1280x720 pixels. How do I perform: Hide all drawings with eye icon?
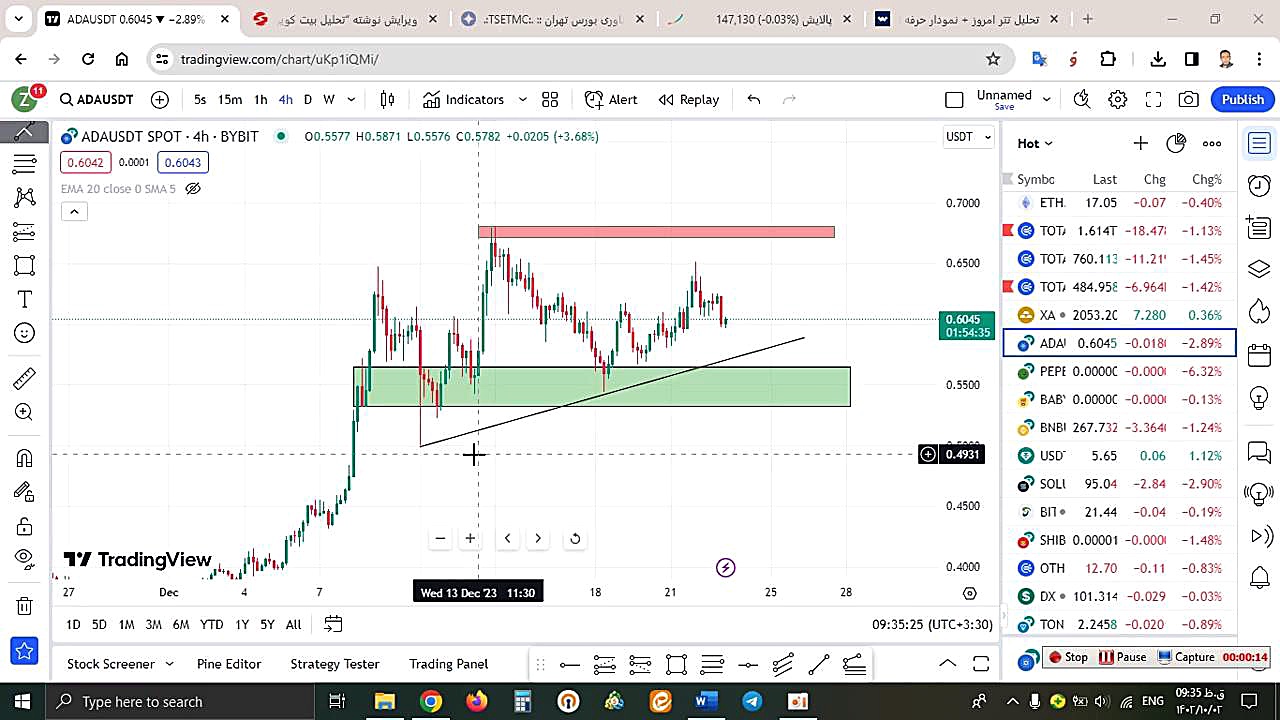[25, 558]
